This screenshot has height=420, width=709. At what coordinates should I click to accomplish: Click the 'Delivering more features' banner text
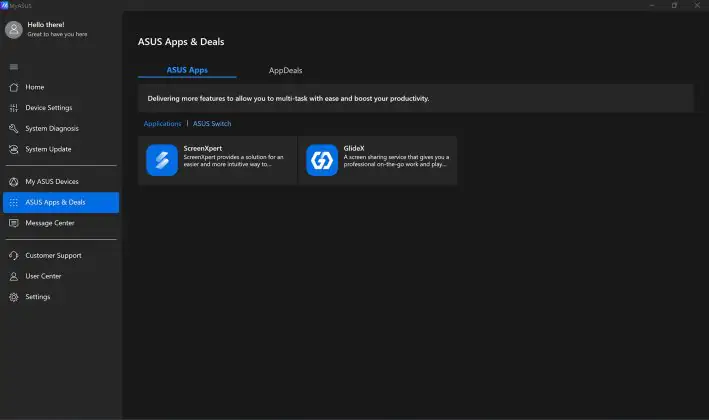(x=288, y=99)
